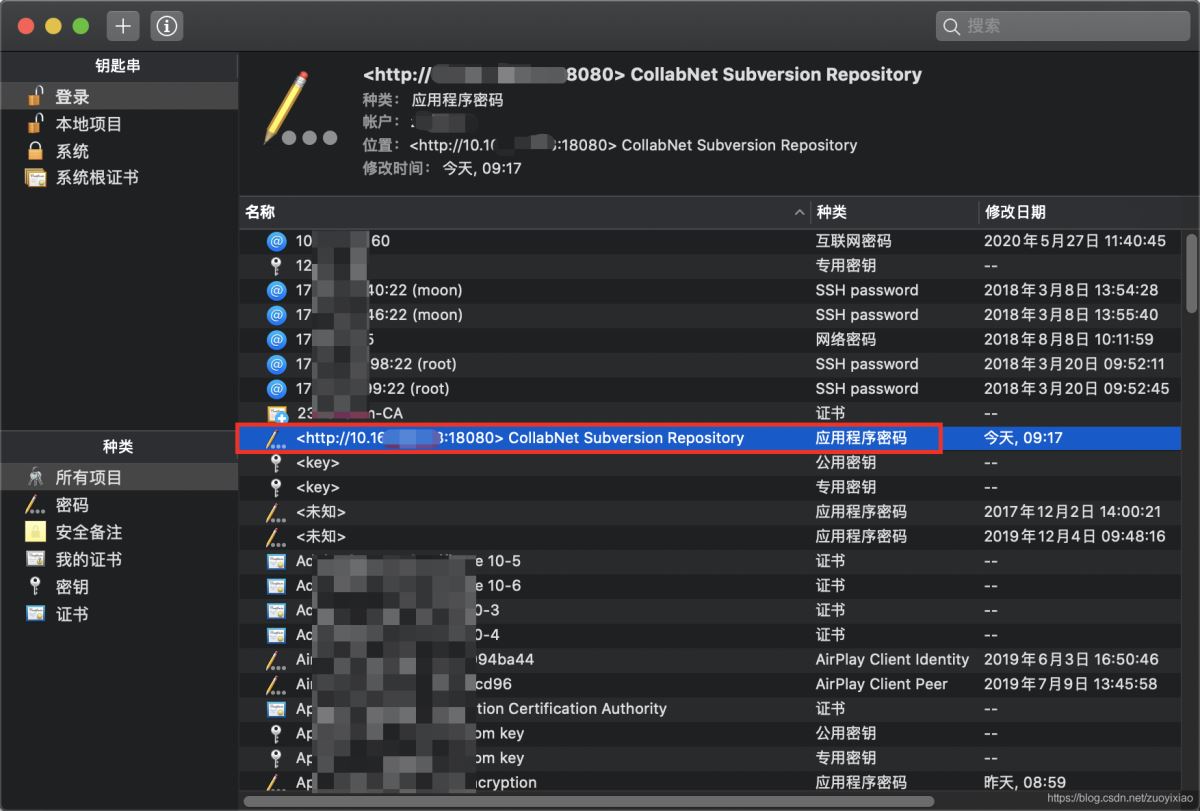Viewport: 1200px width, 811px height.
Task: Select the Certification Authority certificate row
Action: pos(711,708)
